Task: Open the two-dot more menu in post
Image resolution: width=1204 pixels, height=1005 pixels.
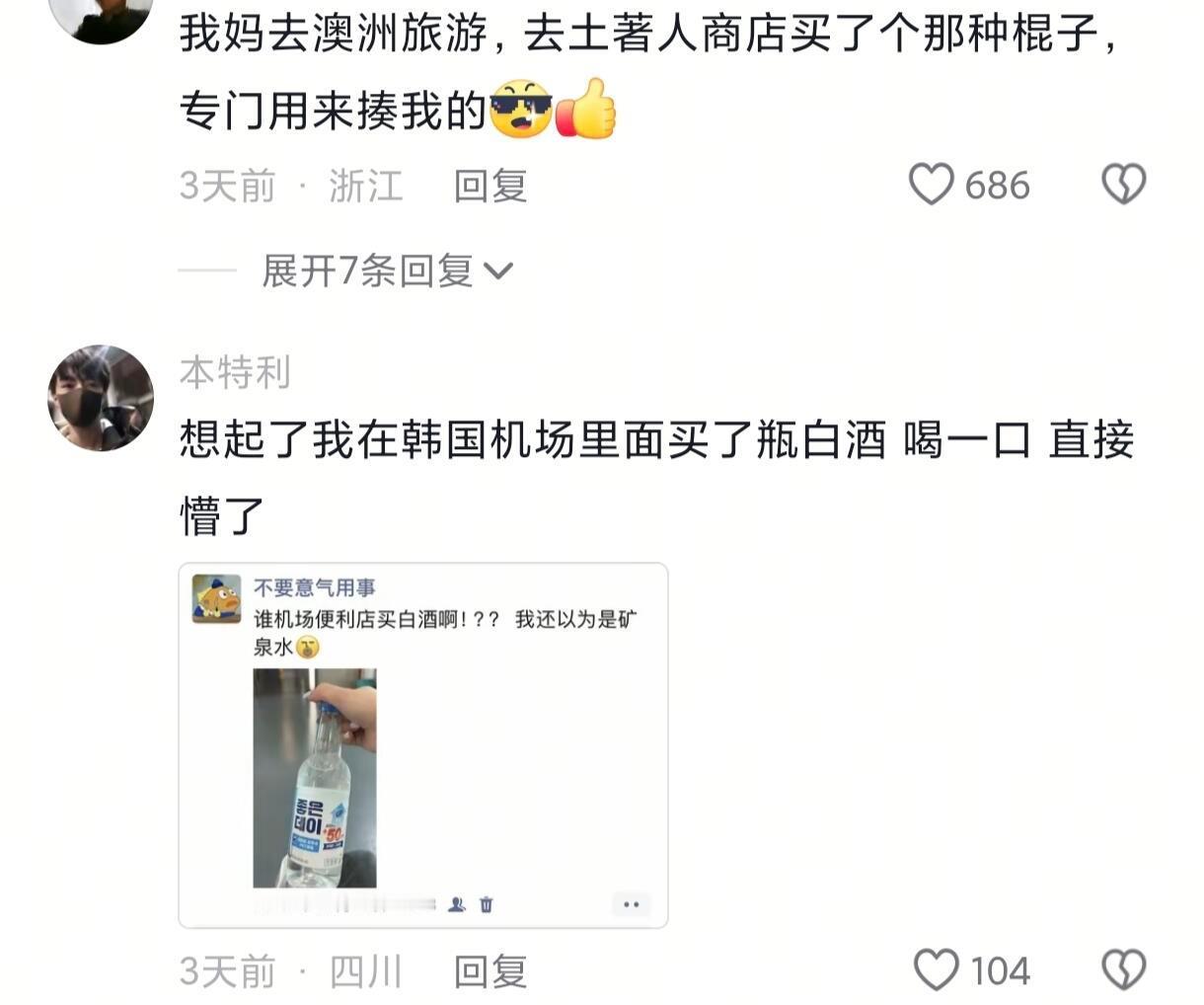Action: coord(632,903)
